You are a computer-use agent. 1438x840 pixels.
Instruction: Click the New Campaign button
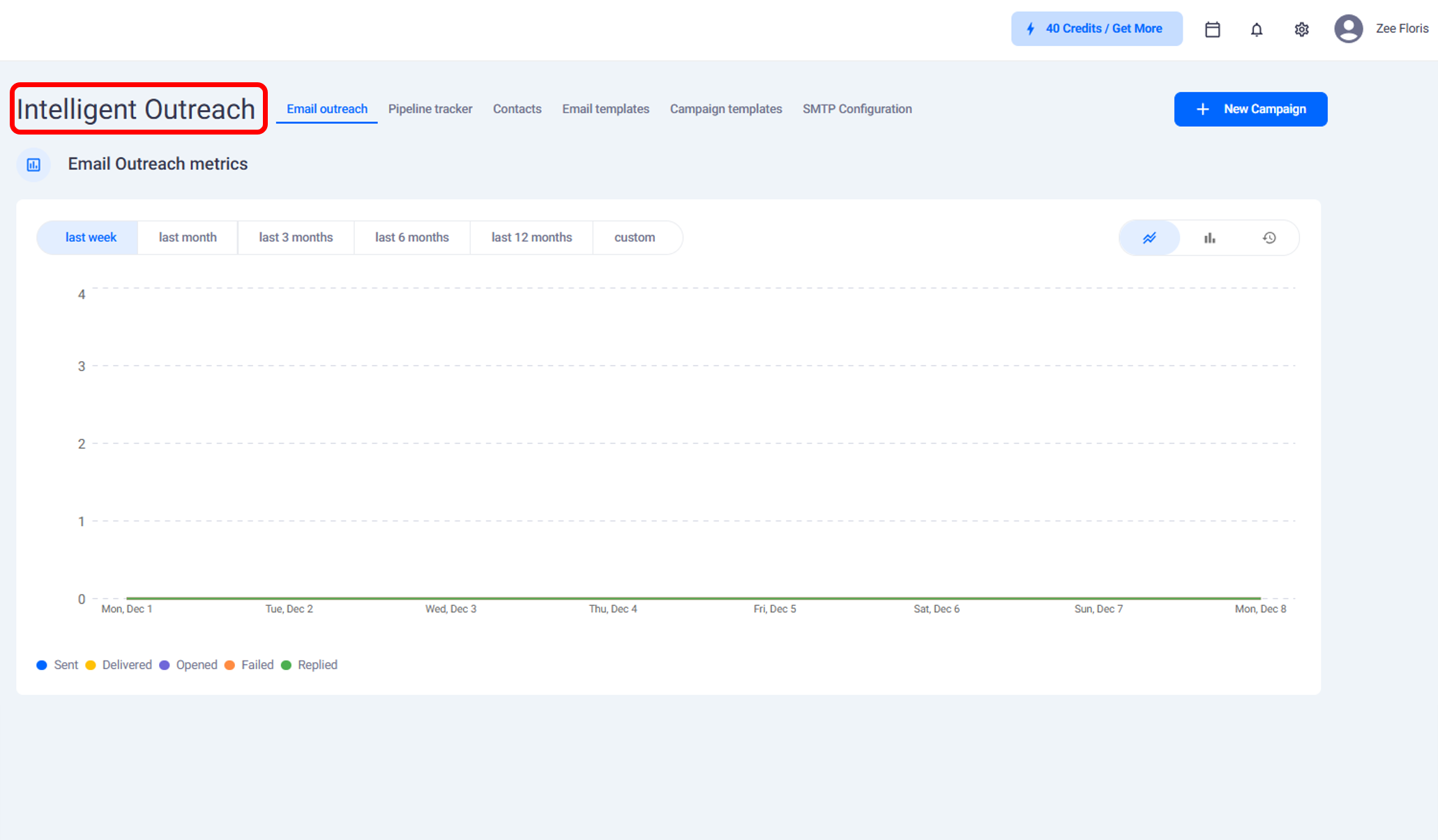click(x=1250, y=109)
